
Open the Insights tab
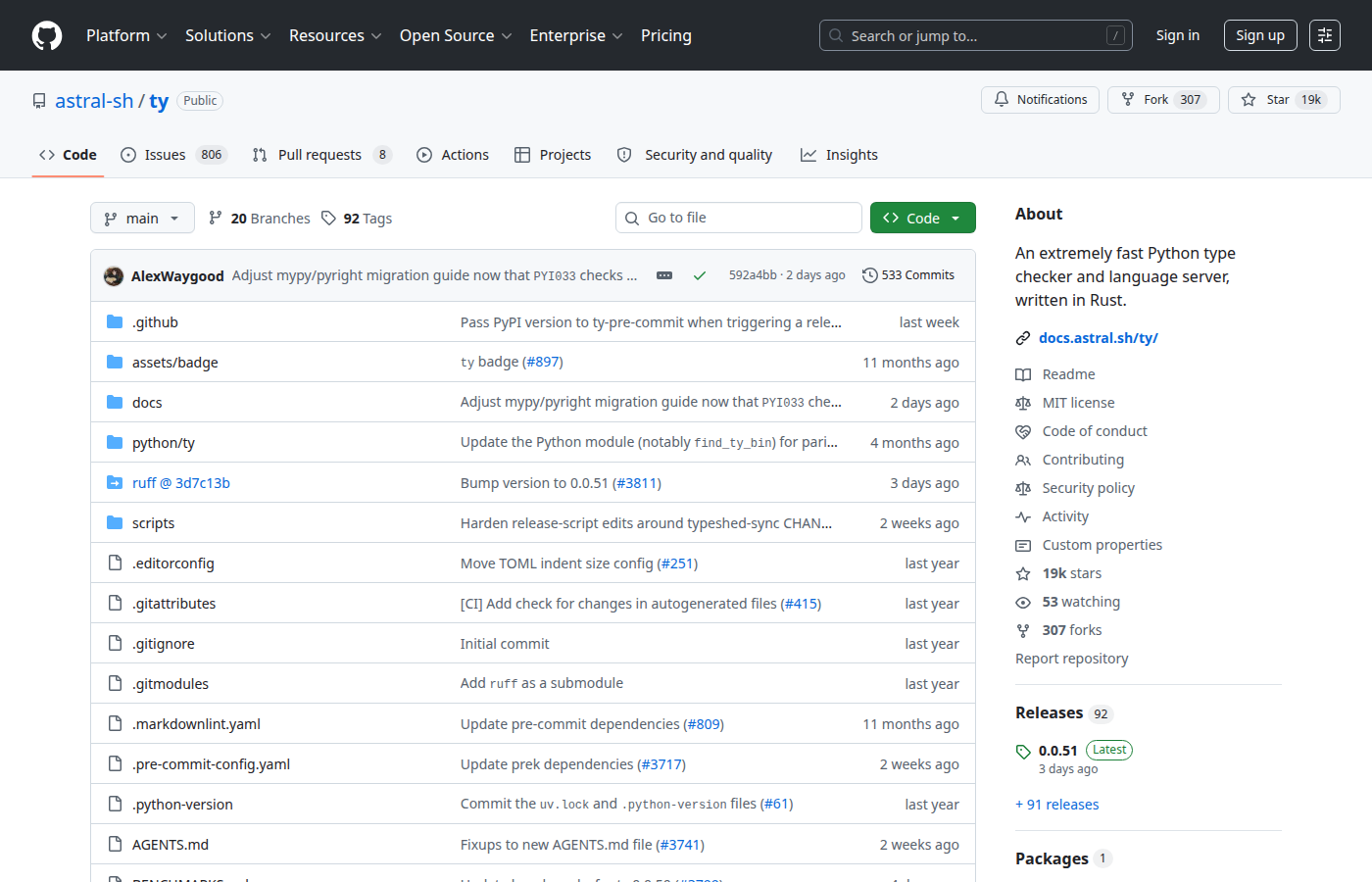[839, 155]
